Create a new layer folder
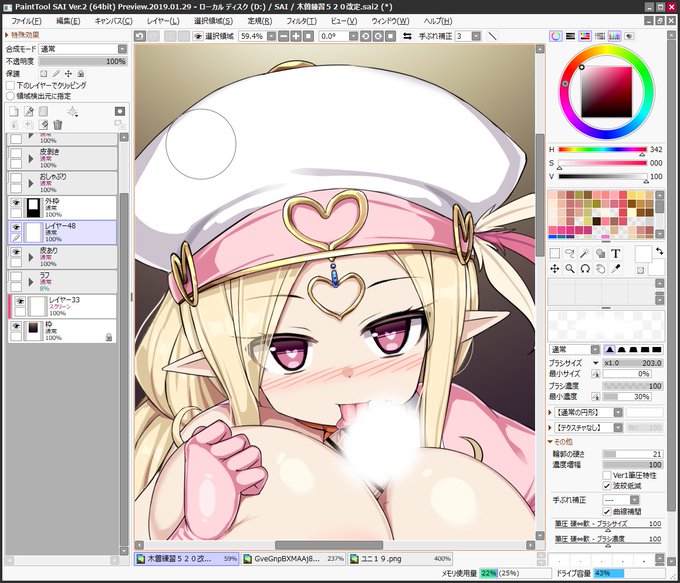The width and height of the screenshot is (680, 583). tap(43, 112)
